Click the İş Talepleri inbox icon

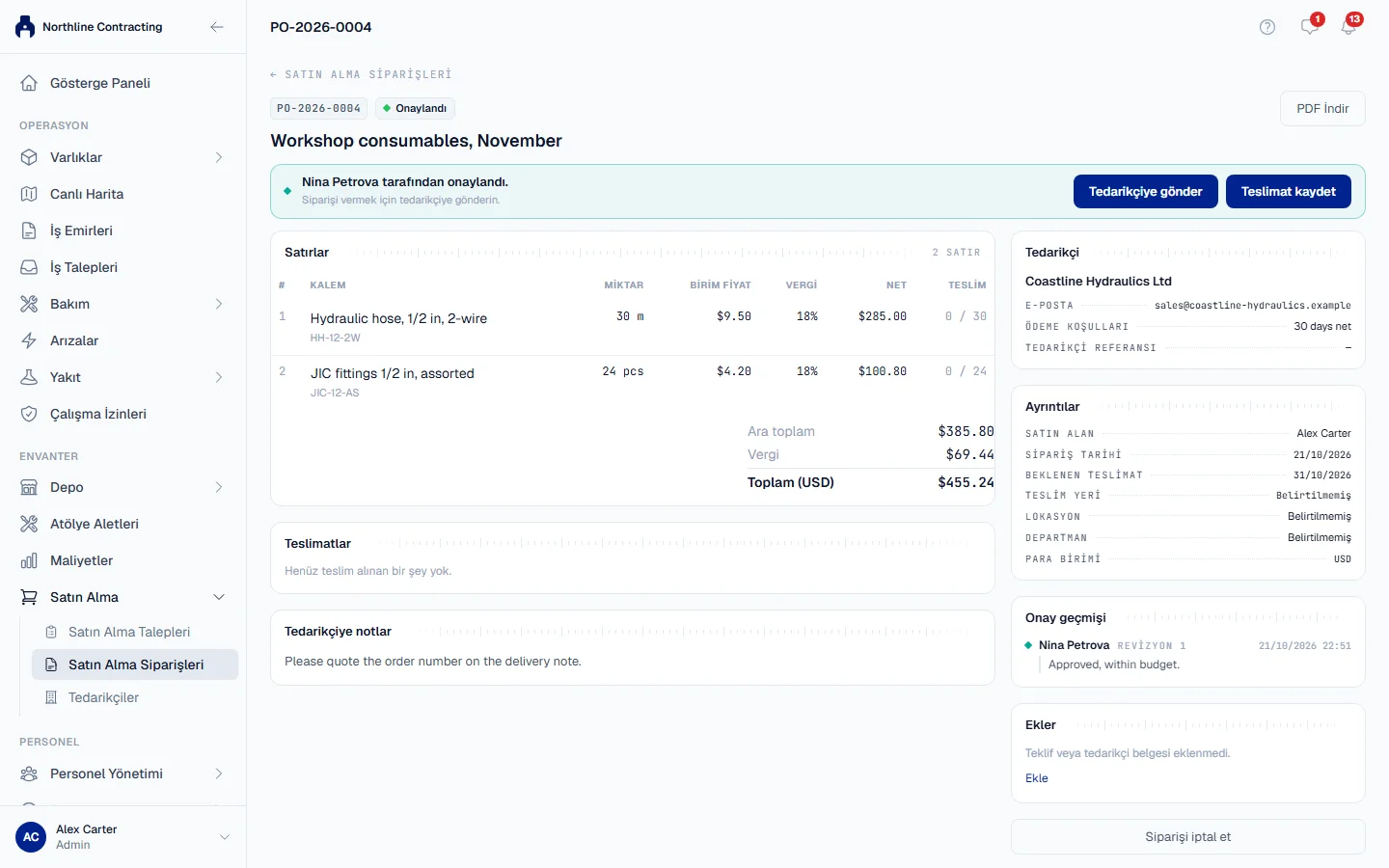29,267
